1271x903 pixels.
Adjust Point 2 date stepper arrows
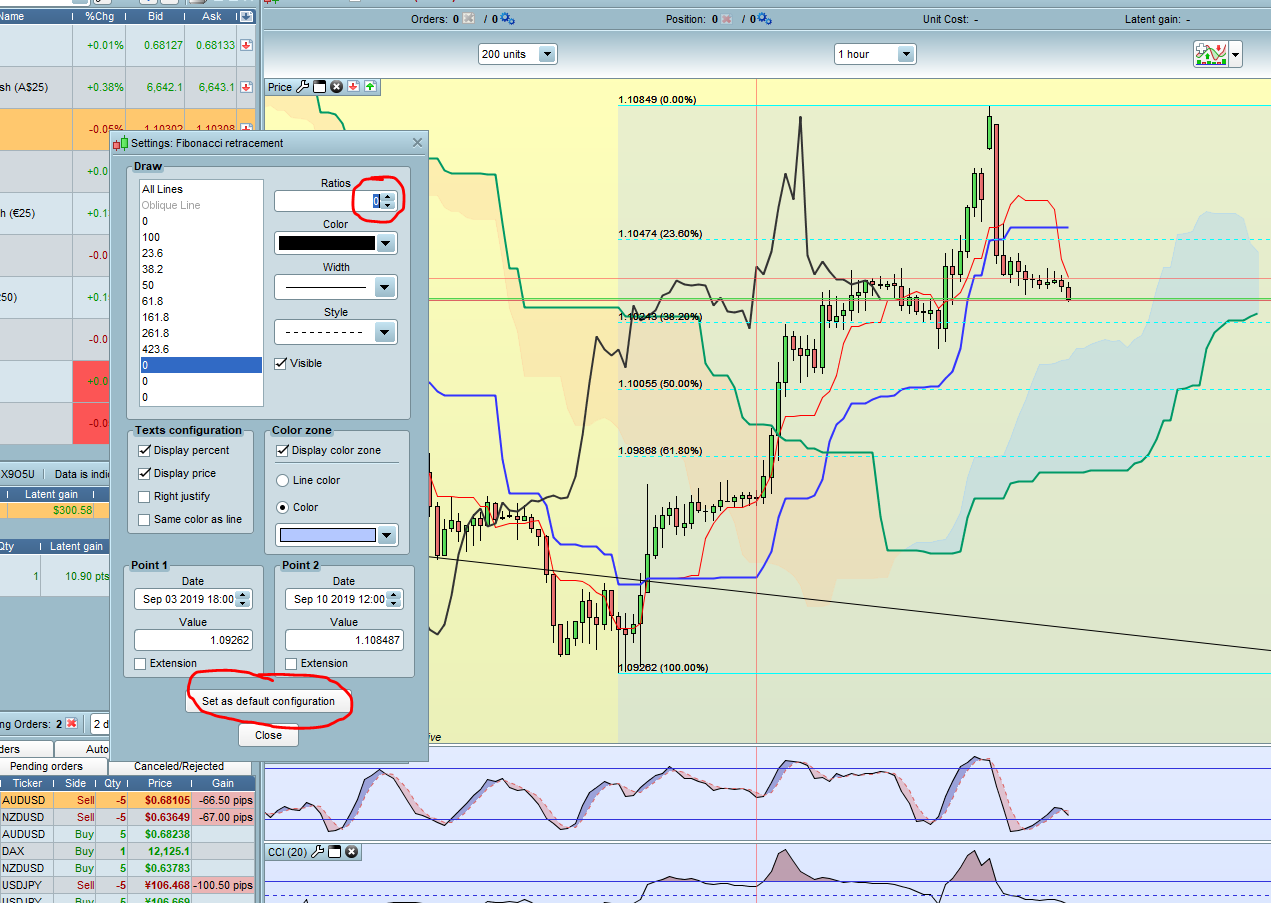point(394,599)
